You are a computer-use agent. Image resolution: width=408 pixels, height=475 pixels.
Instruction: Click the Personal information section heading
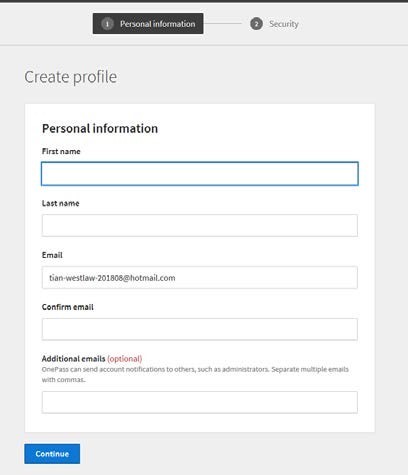click(100, 129)
